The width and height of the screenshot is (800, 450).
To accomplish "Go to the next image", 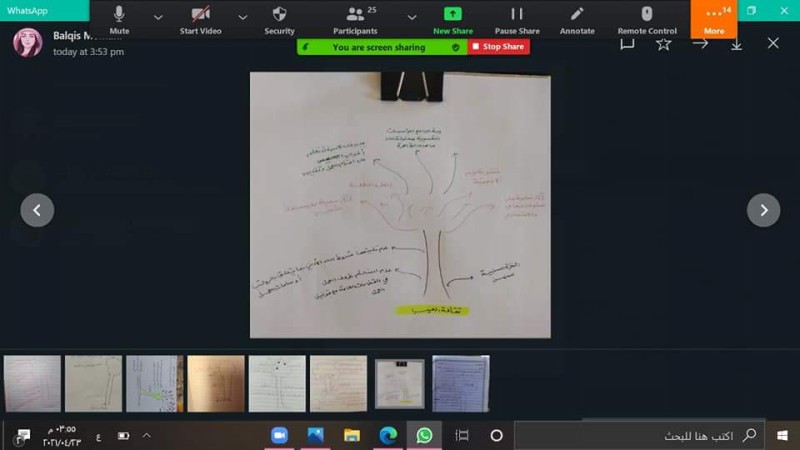I will [763, 210].
